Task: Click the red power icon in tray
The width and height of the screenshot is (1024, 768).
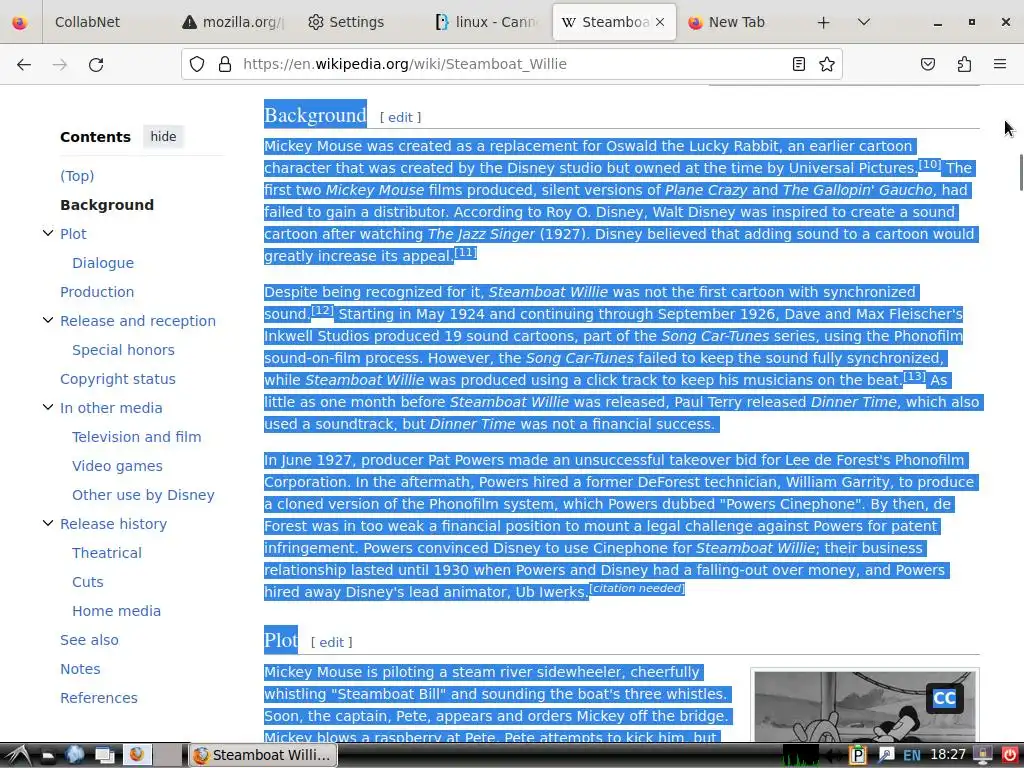Action: 1009,755
